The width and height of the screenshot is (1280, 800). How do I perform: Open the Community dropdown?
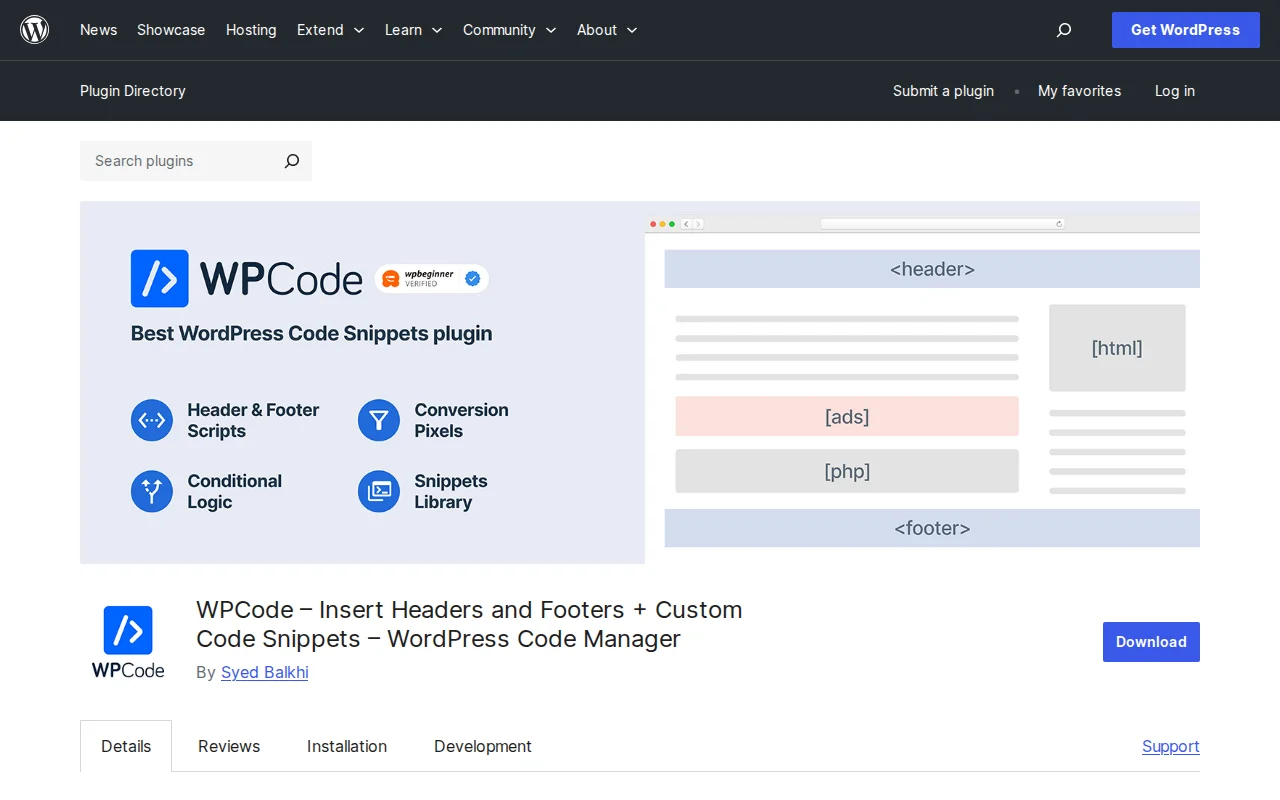pos(509,30)
